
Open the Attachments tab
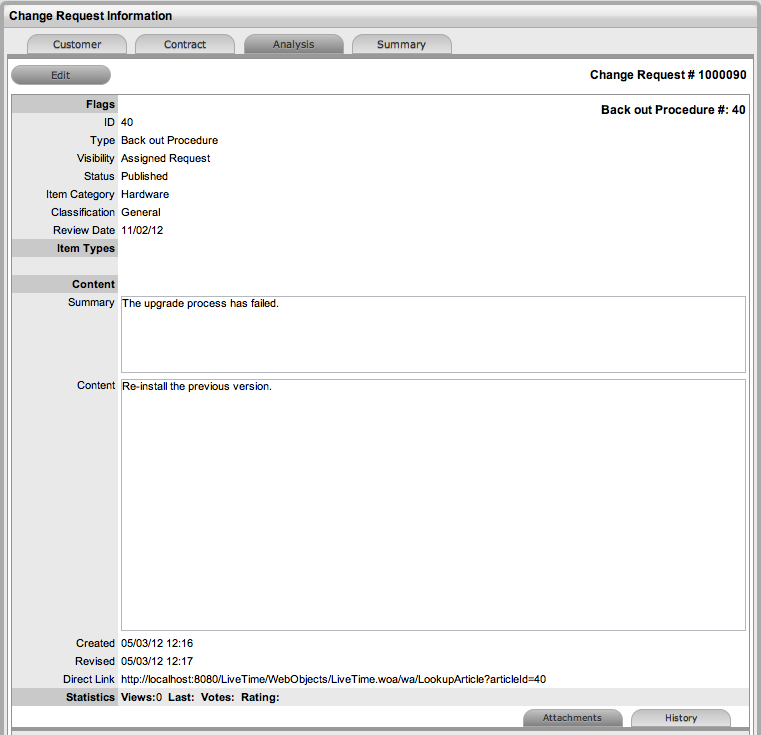point(572,718)
